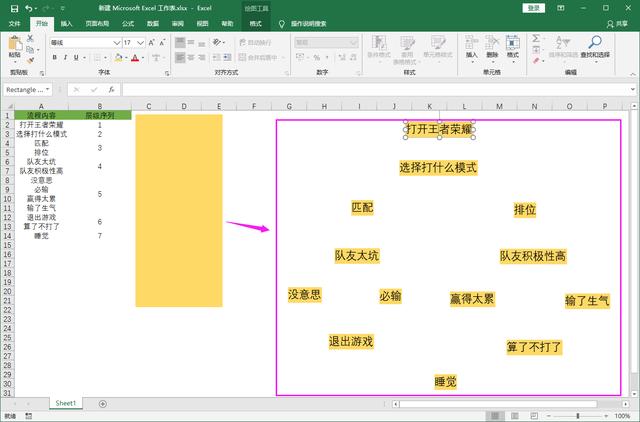Click the lightbulb Tell Me search icon
This screenshot has width=640, height=422.
tap(282, 24)
